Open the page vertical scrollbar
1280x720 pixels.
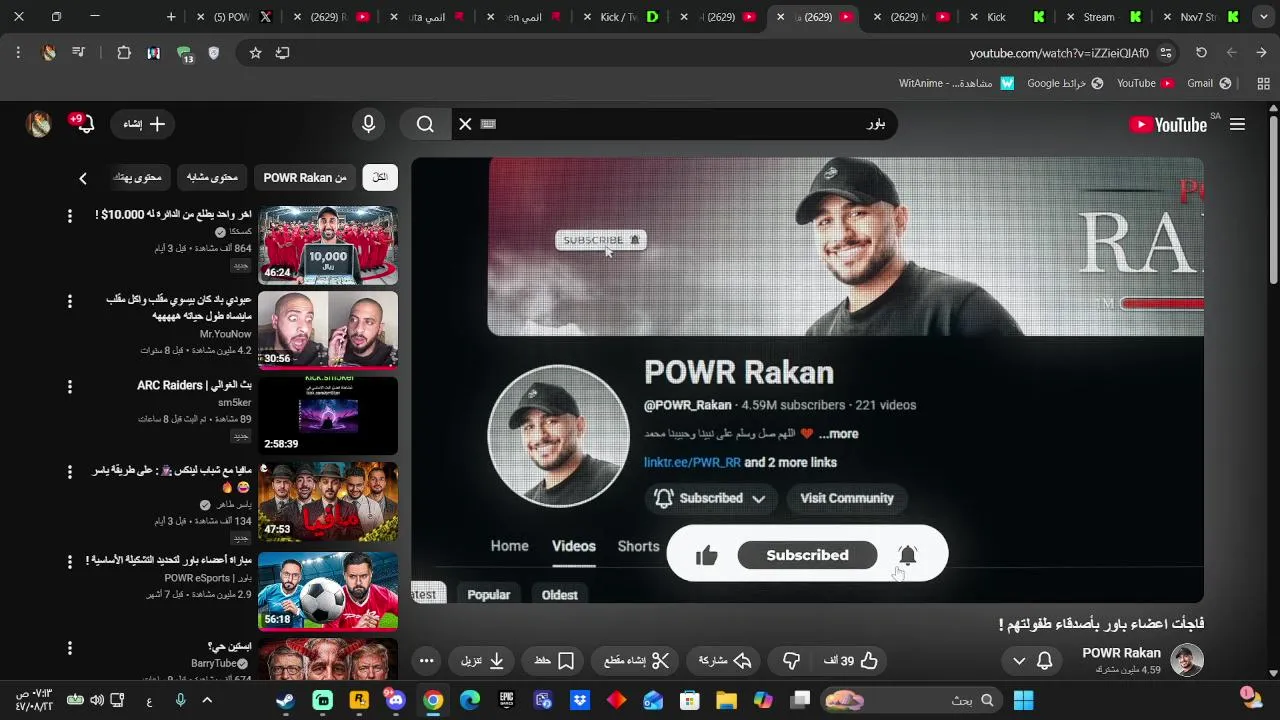(1272, 200)
